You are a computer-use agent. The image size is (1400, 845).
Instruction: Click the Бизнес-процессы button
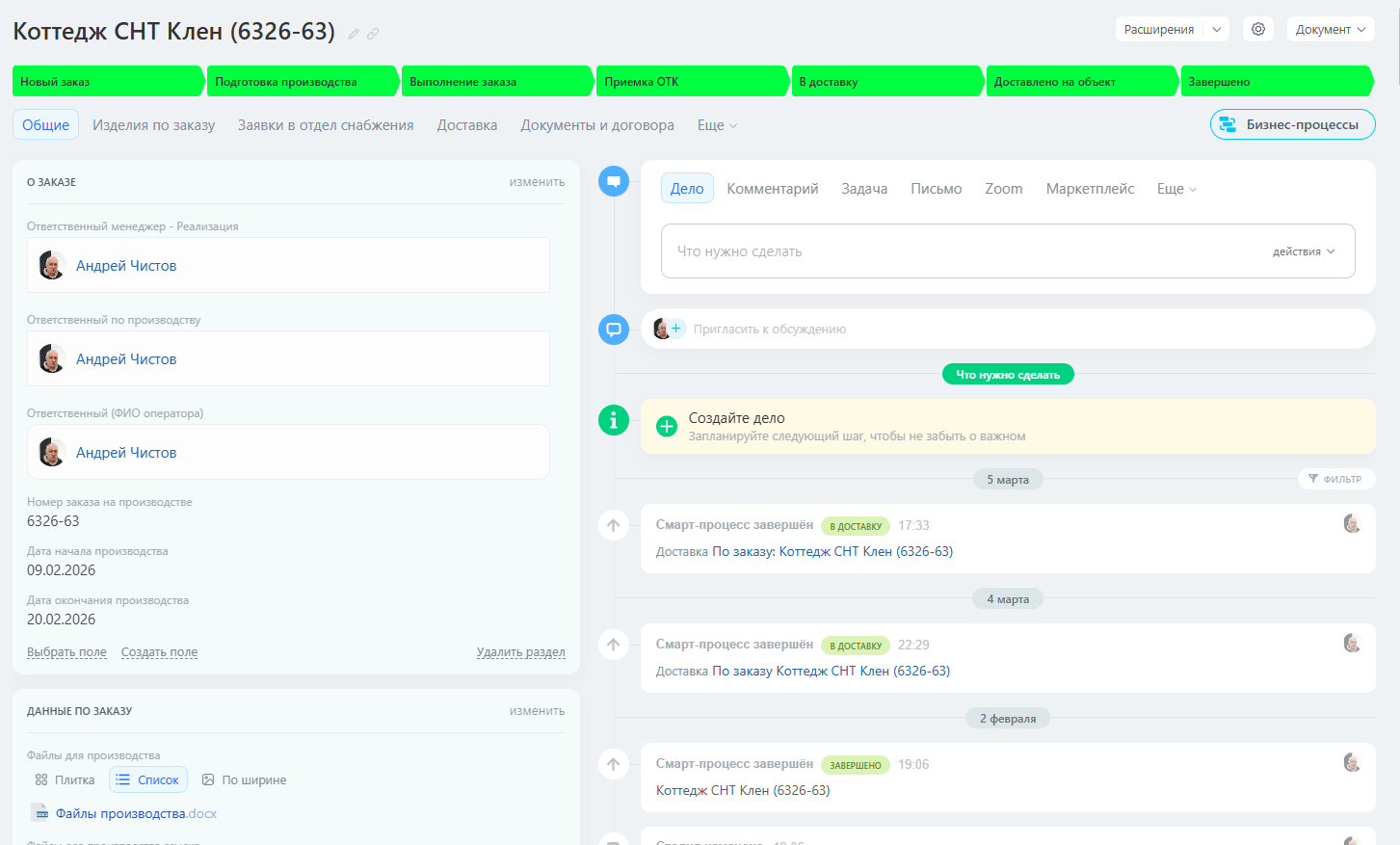pyautogui.click(x=1292, y=124)
